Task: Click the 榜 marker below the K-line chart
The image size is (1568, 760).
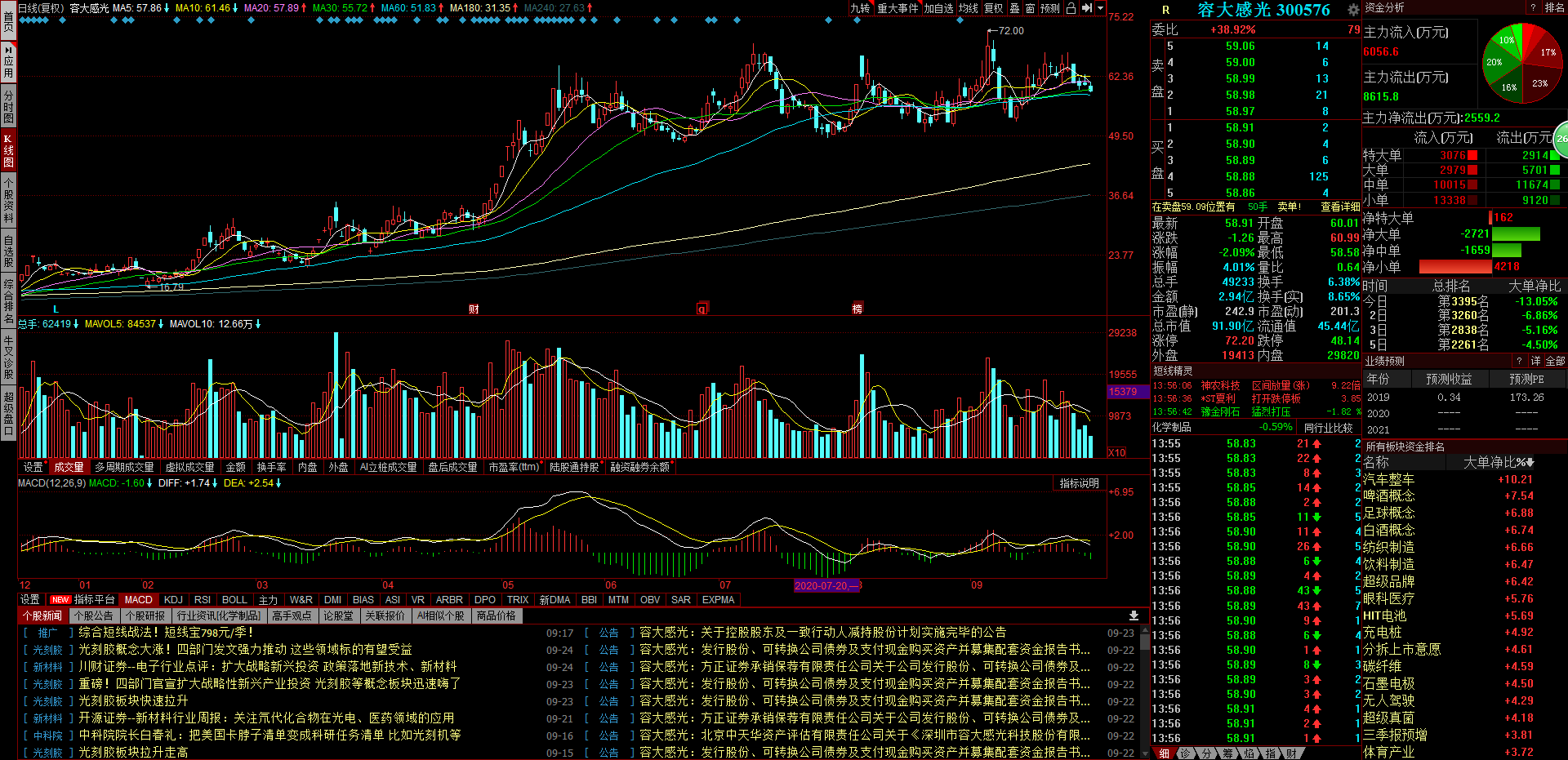Action: pos(857,309)
